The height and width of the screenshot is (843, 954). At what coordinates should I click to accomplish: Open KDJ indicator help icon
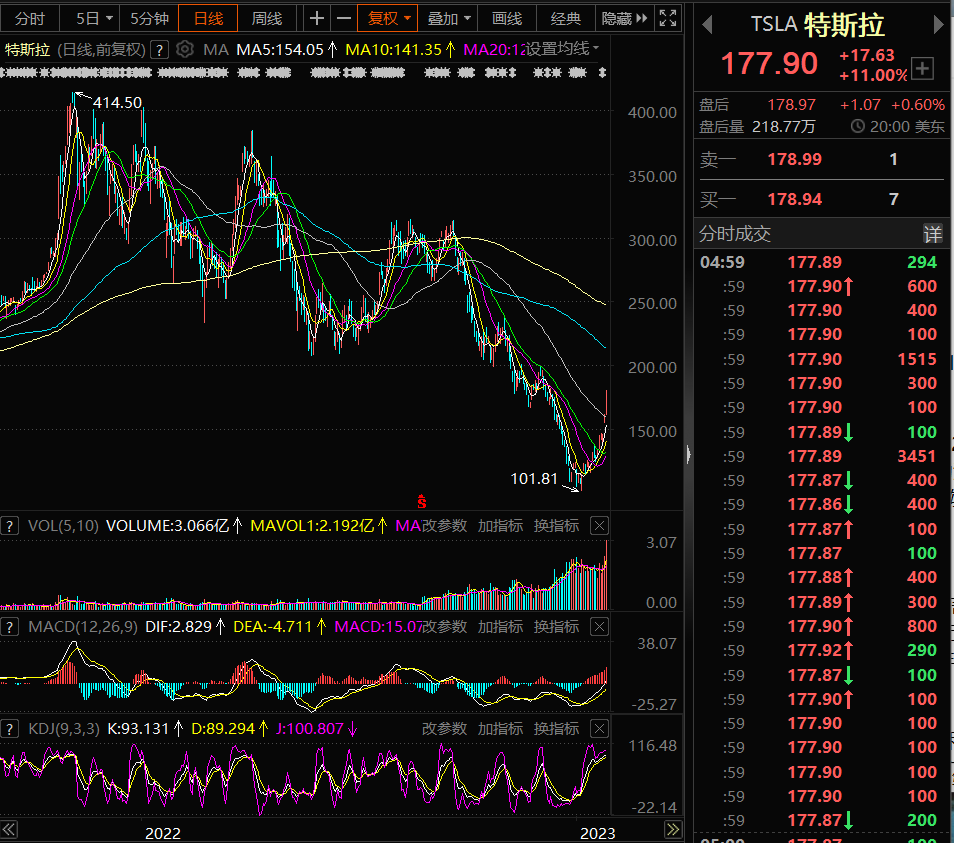(9, 729)
